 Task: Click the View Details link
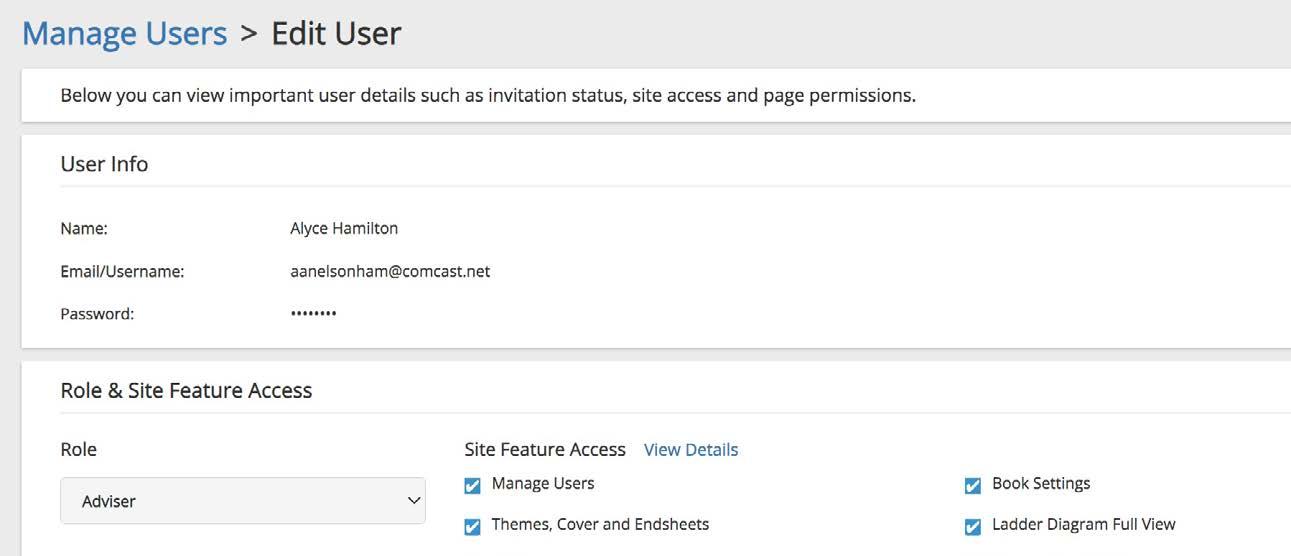(x=691, y=450)
